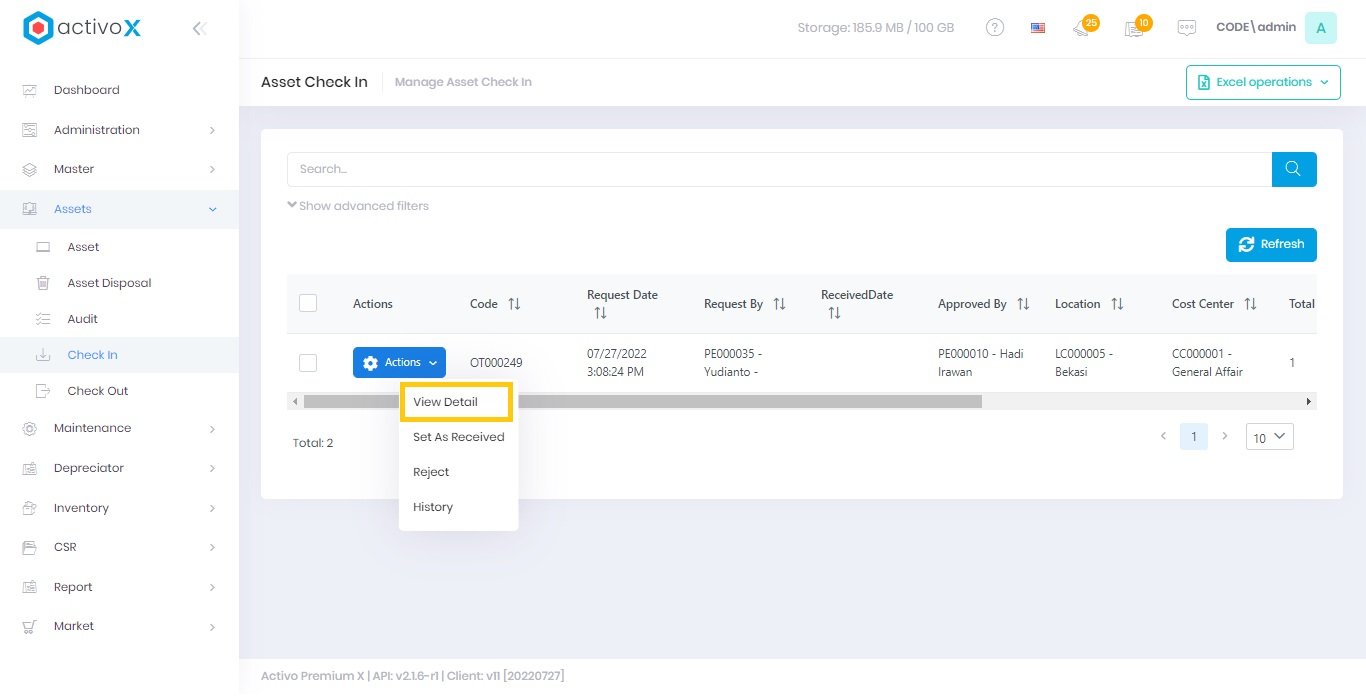Image resolution: width=1366 pixels, height=696 pixels.
Task: Expand Show advanced filters
Action: (358, 206)
